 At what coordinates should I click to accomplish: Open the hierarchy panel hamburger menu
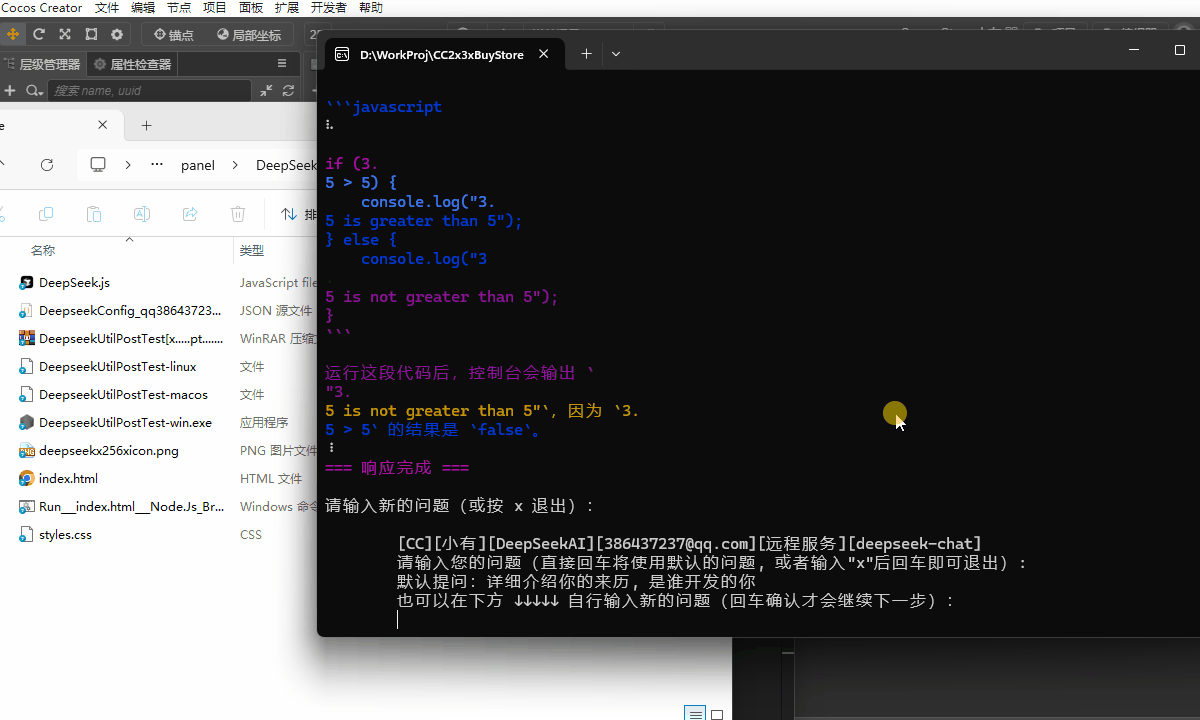tap(282, 64)
